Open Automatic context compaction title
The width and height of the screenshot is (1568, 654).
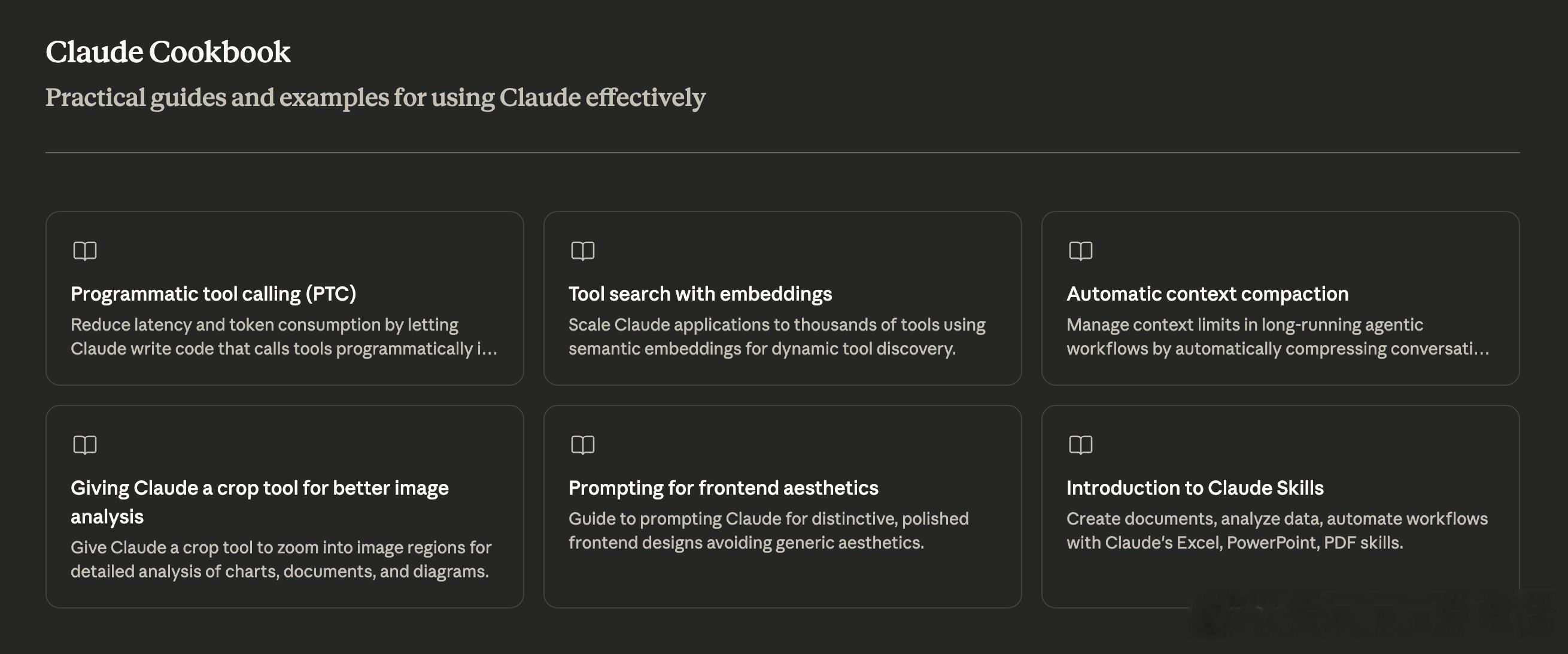1207,294
